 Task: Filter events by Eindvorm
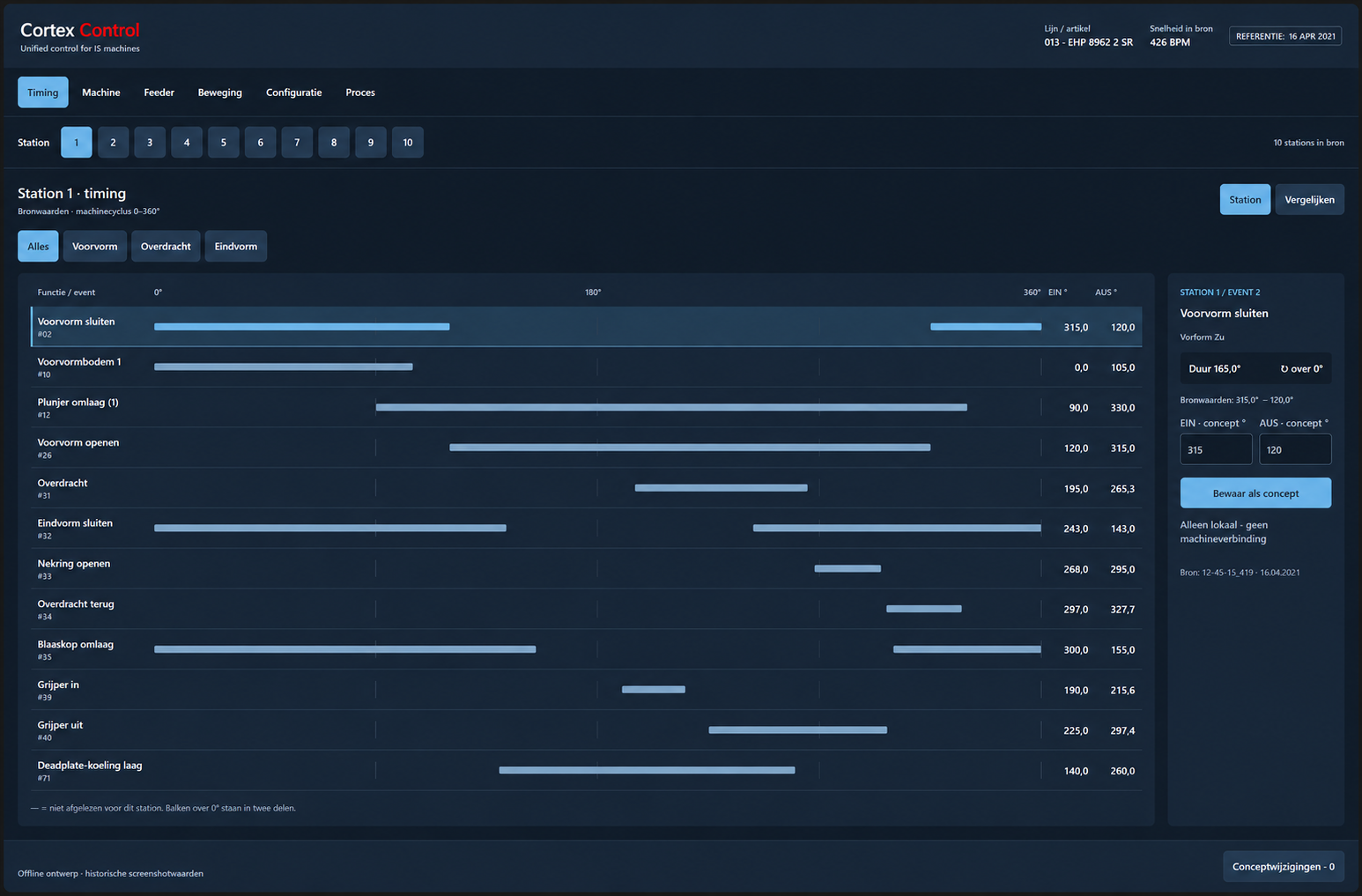[x=236, y=247]
